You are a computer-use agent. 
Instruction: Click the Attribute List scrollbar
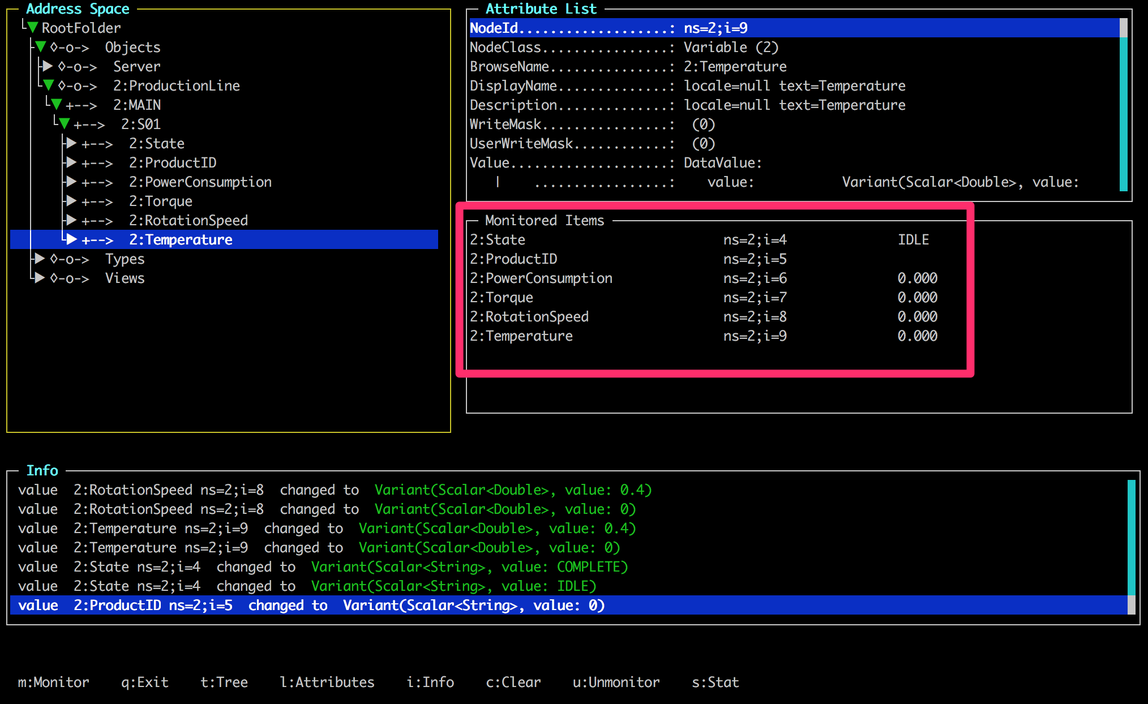1125,105
